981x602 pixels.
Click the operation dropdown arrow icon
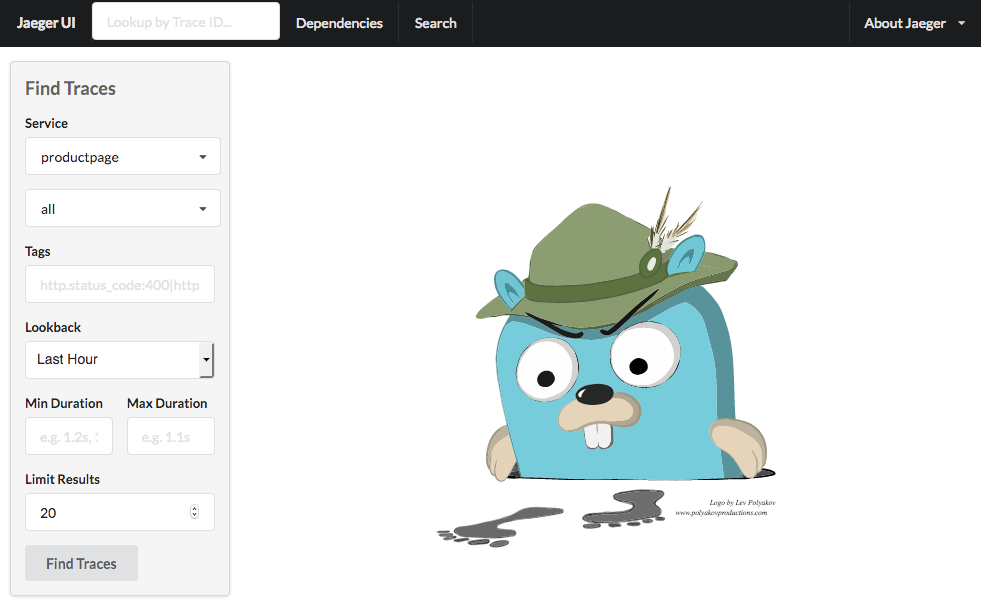tap(203, 209)
